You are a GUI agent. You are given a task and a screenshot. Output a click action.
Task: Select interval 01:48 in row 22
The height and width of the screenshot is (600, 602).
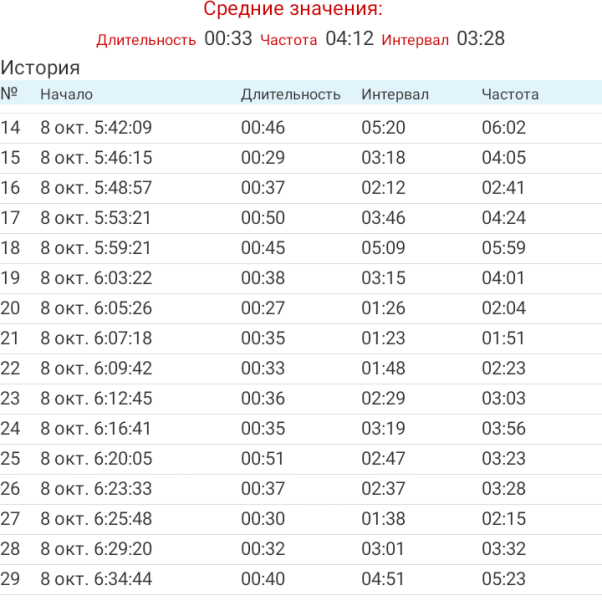[383, 369]
